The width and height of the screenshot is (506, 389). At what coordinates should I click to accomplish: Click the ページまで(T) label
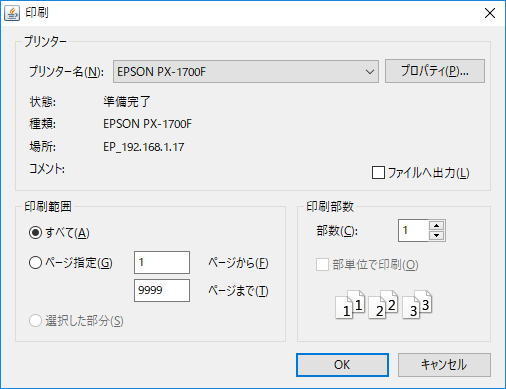(239, 291)
